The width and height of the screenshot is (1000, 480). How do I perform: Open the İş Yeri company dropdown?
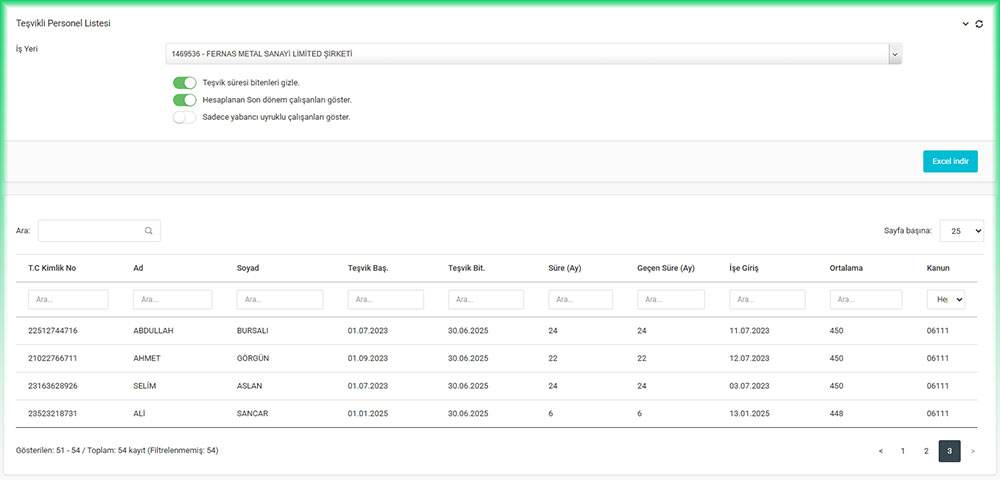533,53
